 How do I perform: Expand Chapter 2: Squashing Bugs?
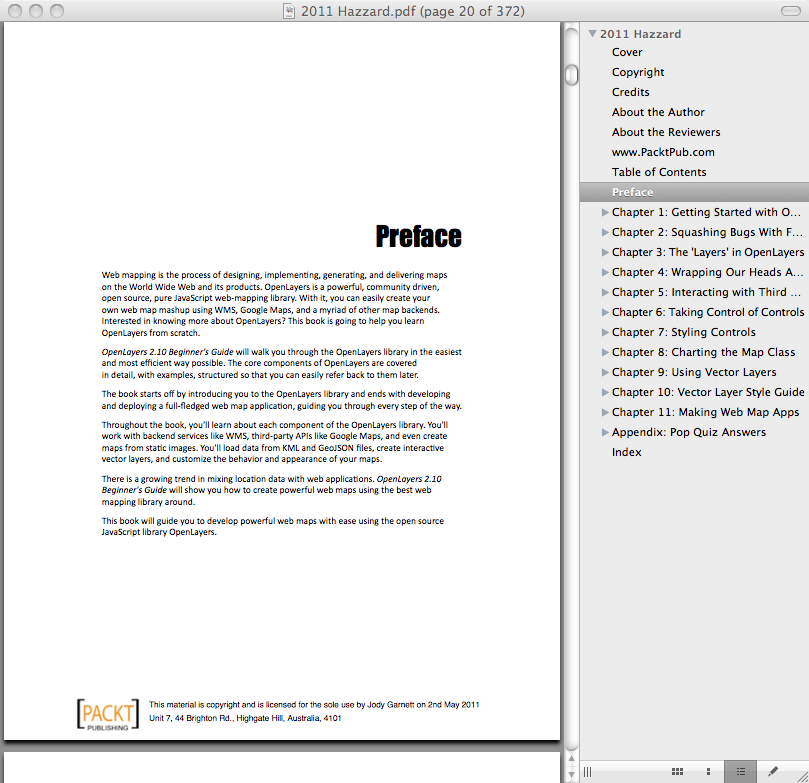[x=605, y=233]
